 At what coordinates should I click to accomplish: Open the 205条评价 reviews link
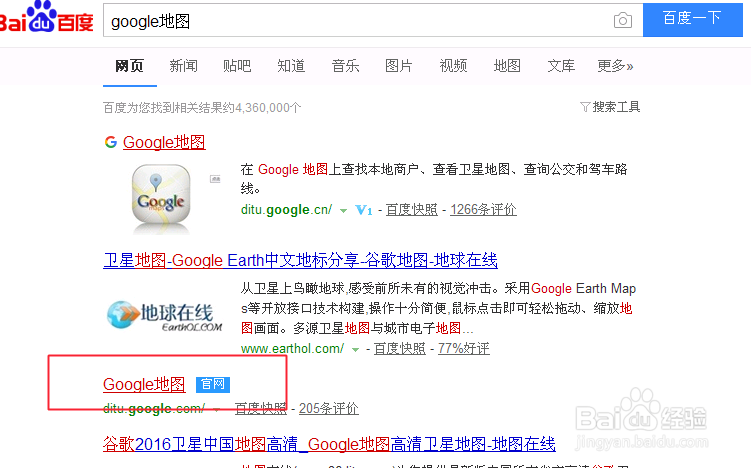329,409
